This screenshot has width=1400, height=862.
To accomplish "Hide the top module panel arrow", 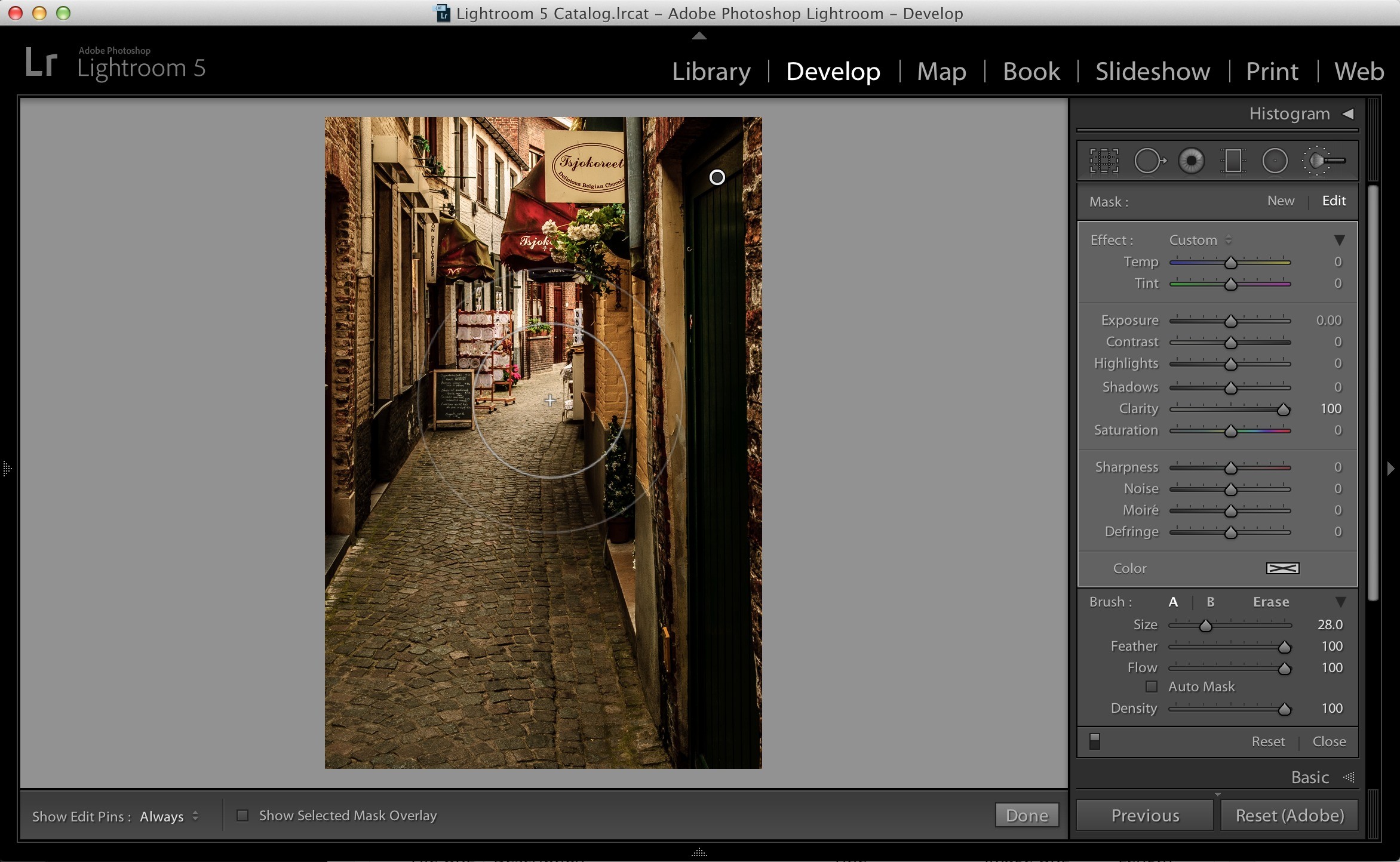I will [x=699, y=36].
